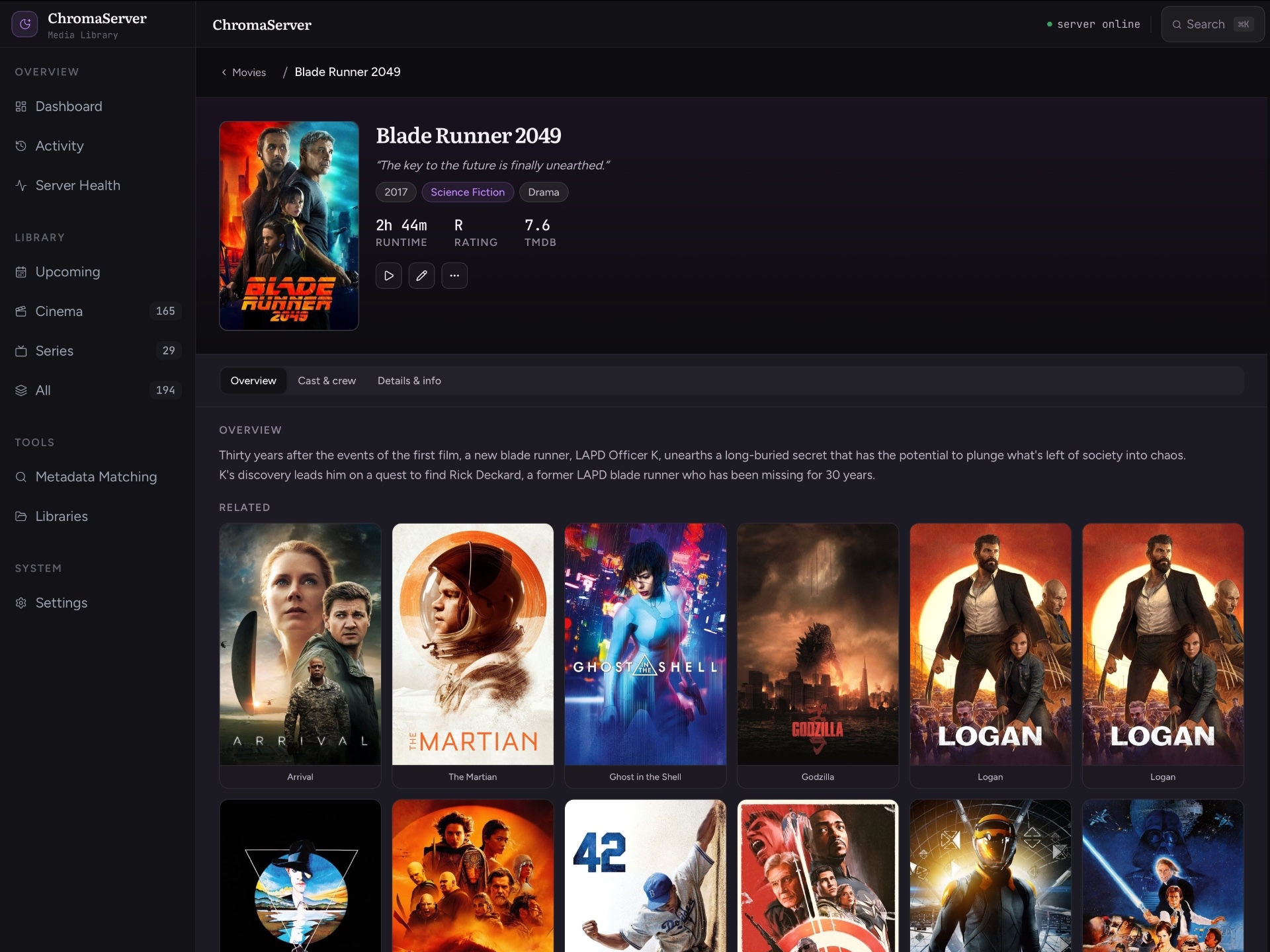1270x952 pixels.
Task: Click the Blade Runner 2049 breadcrumb text
Action: [x=347, y=72]
